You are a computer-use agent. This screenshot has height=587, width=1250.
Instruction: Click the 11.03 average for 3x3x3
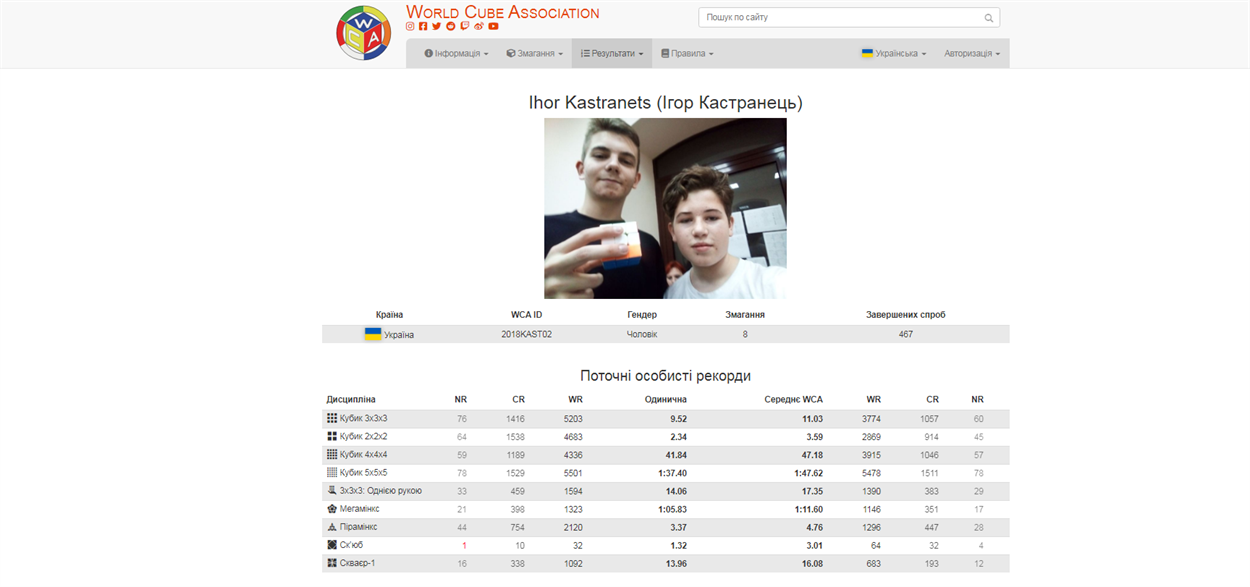pyautogui.click(x=811, y=418)
